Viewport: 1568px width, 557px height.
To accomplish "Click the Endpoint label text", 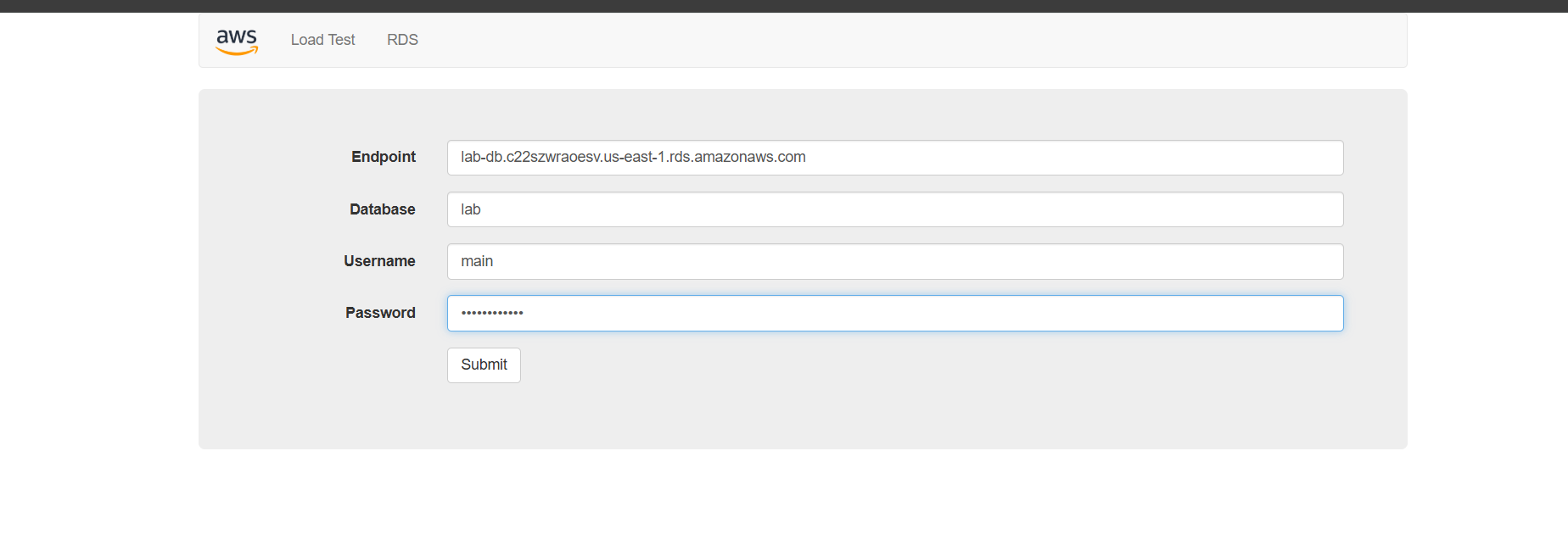I will click(383, 157).
